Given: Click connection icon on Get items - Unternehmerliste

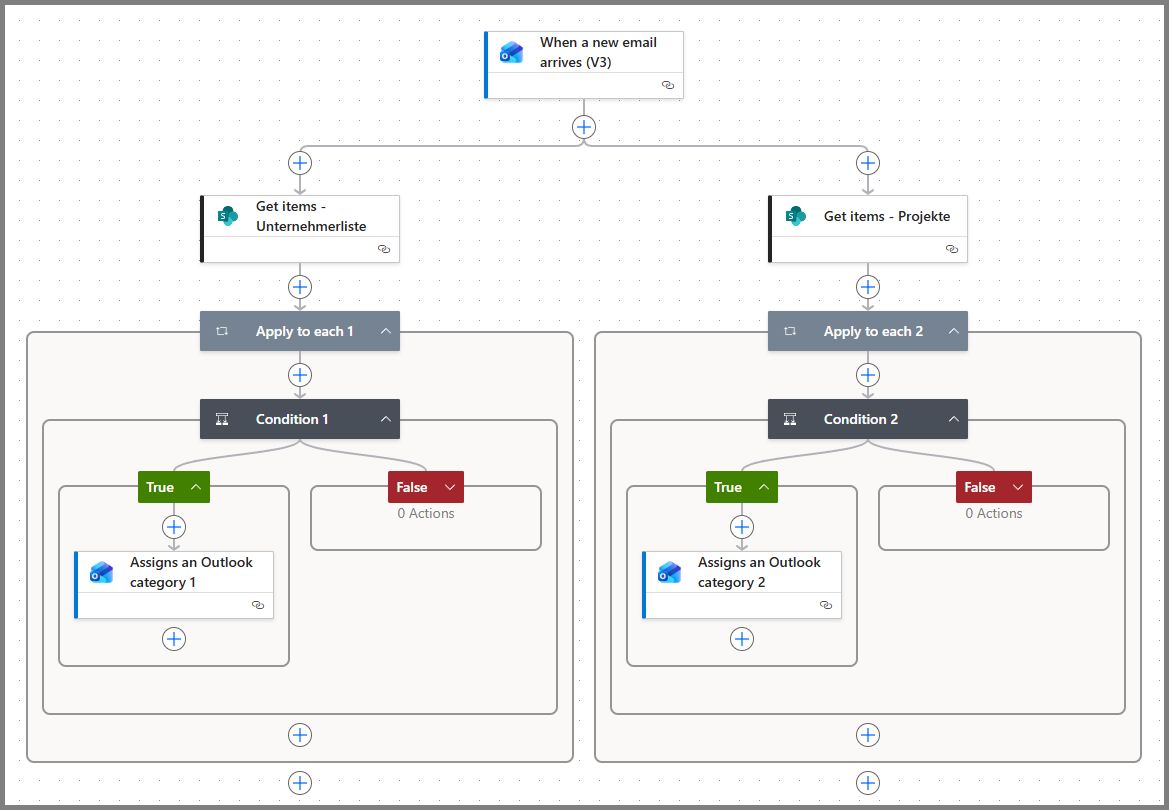Looking at the screenshot, I should [x=384, y=249].
